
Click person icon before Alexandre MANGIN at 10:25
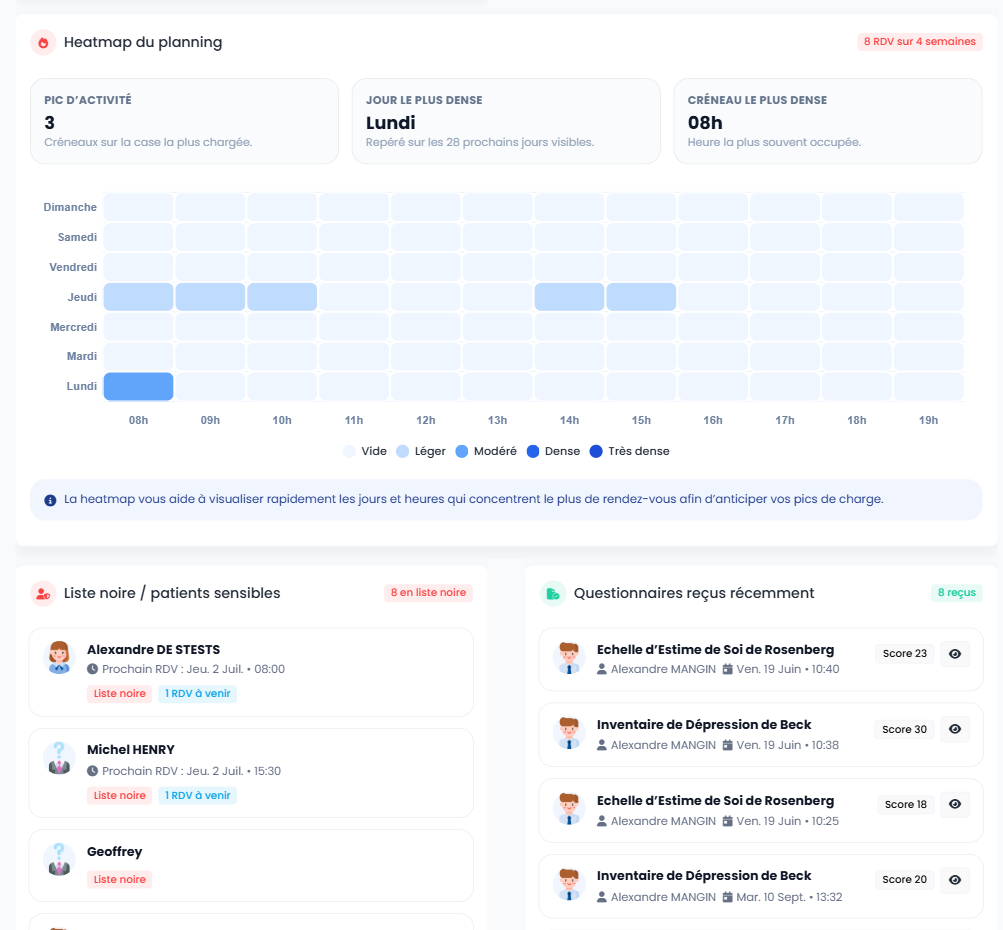click(x=602, y=821)
